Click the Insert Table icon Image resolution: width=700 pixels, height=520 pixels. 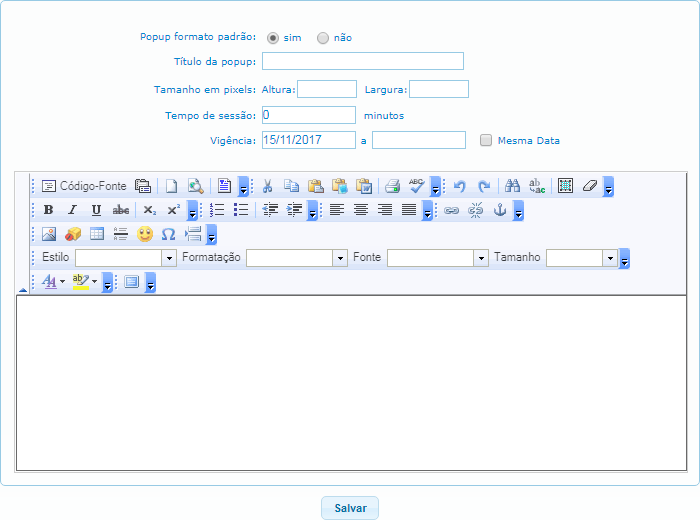click(x=97, y=234)
